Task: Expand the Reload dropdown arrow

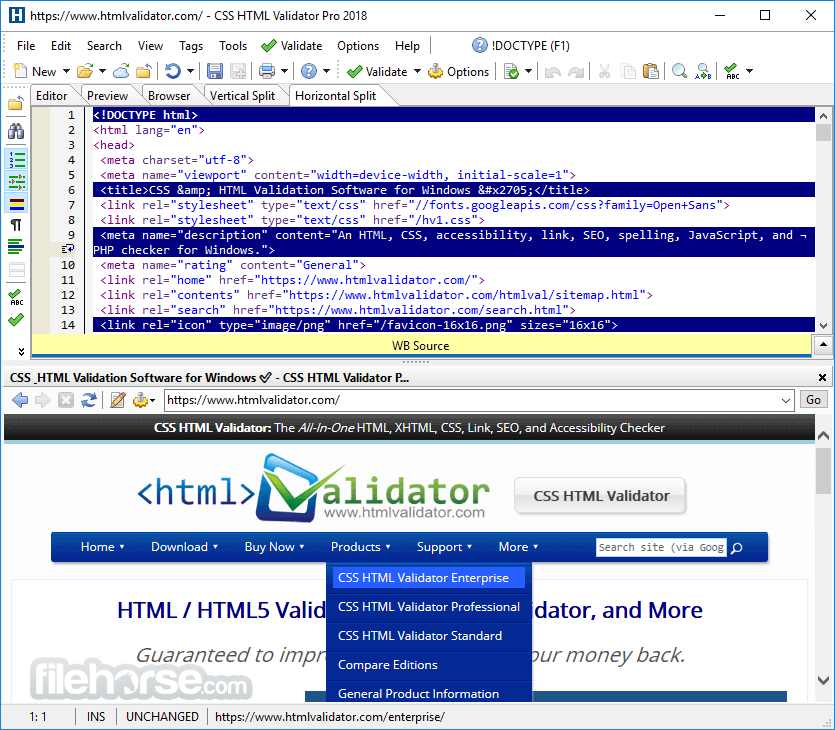Action: click(x=190, y=71)
